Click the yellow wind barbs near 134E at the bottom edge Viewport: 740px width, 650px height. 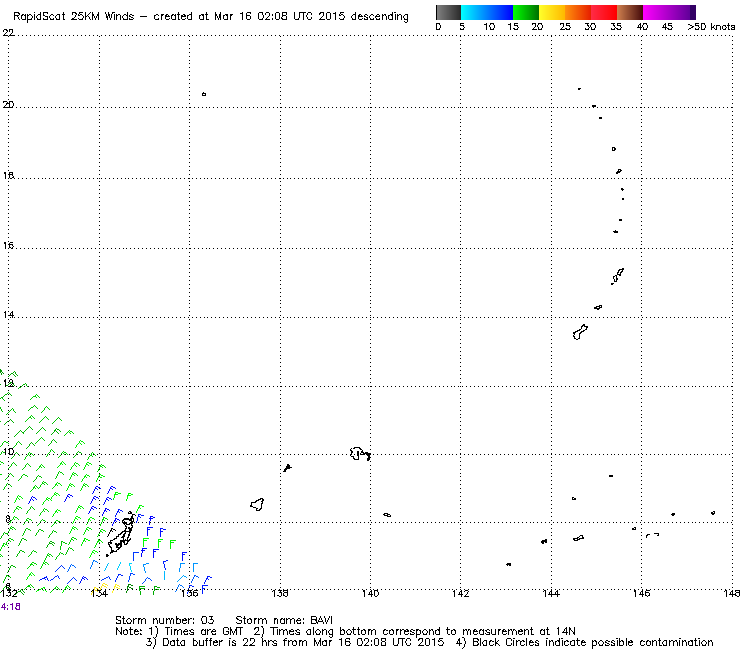click(x=104, y=588)
